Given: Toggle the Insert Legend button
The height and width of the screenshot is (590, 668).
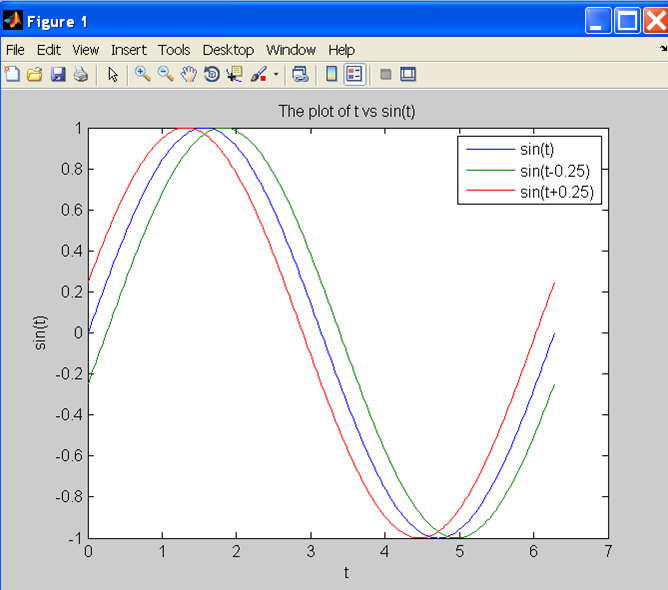Looking at the screenshot, I should point(354,74).
